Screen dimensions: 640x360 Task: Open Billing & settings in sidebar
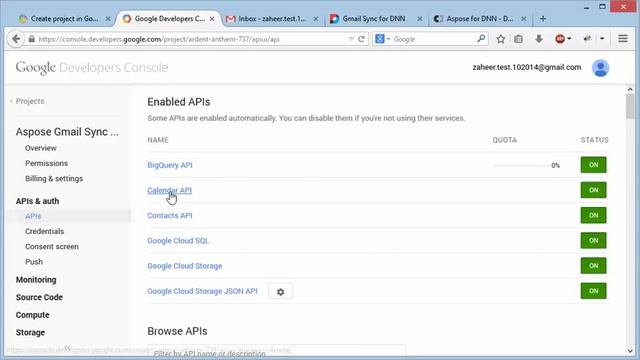point(54,179)
